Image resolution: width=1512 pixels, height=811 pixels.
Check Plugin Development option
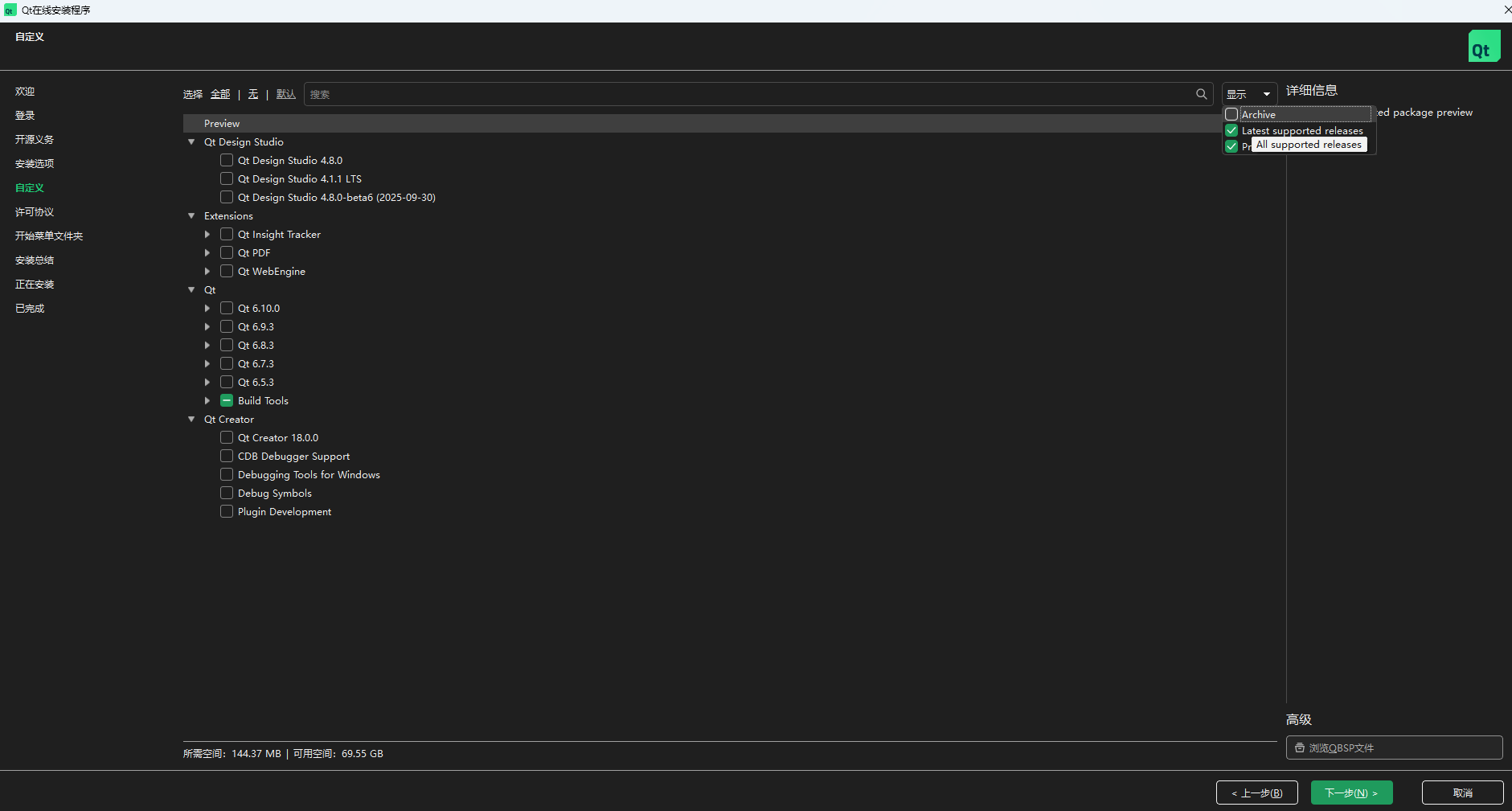(227, 511)
